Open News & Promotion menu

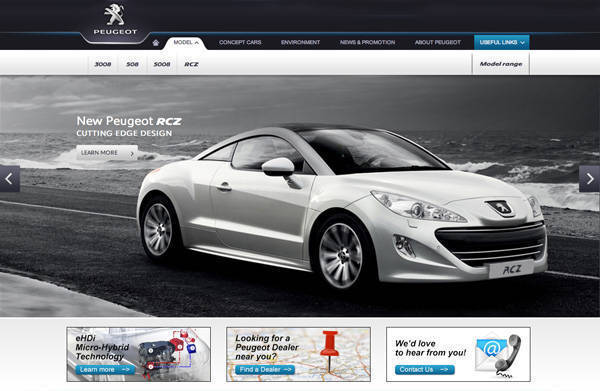pos(367,42)
